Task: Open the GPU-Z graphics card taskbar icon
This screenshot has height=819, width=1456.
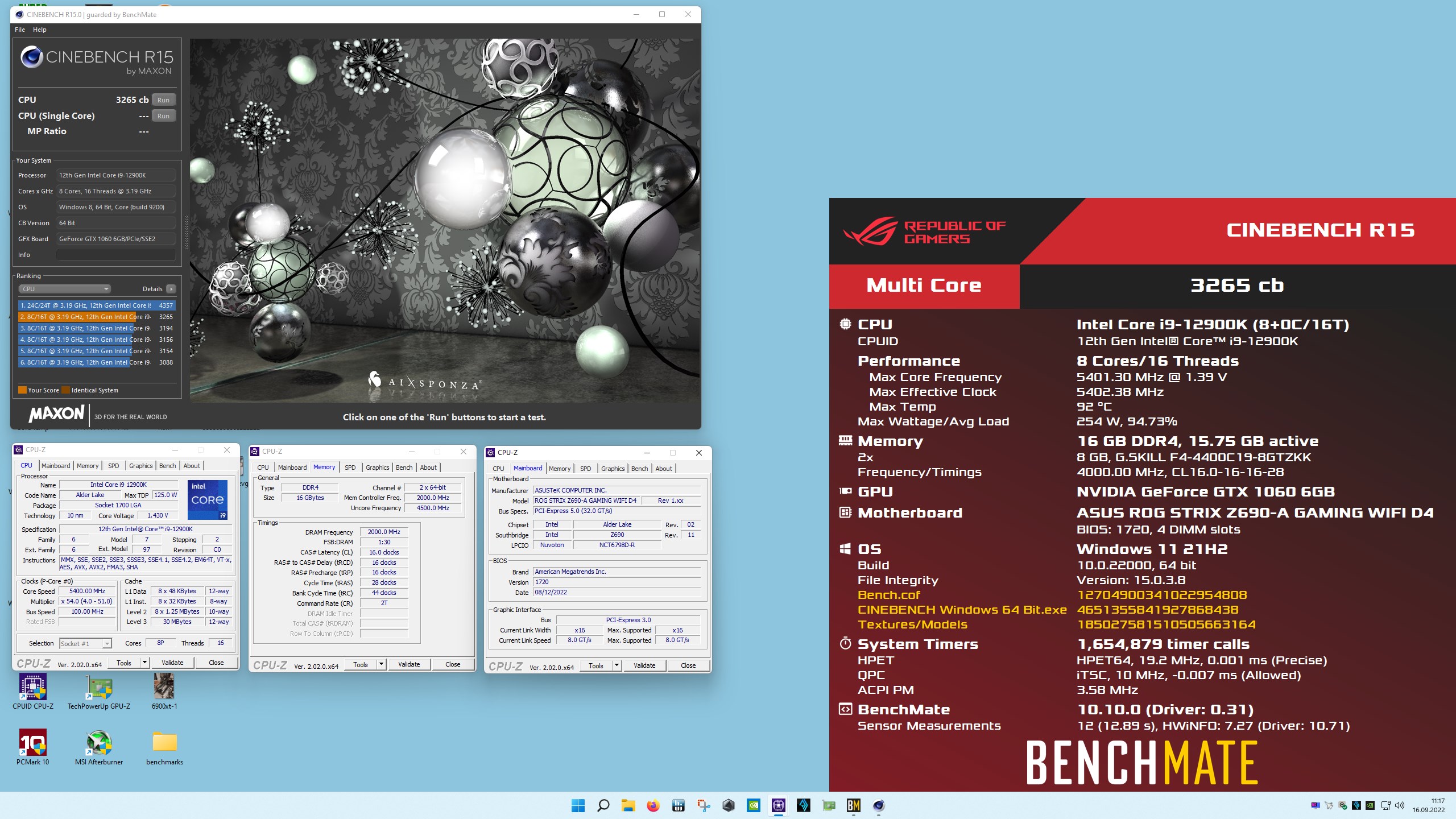Action: click(x=829, y=805)
